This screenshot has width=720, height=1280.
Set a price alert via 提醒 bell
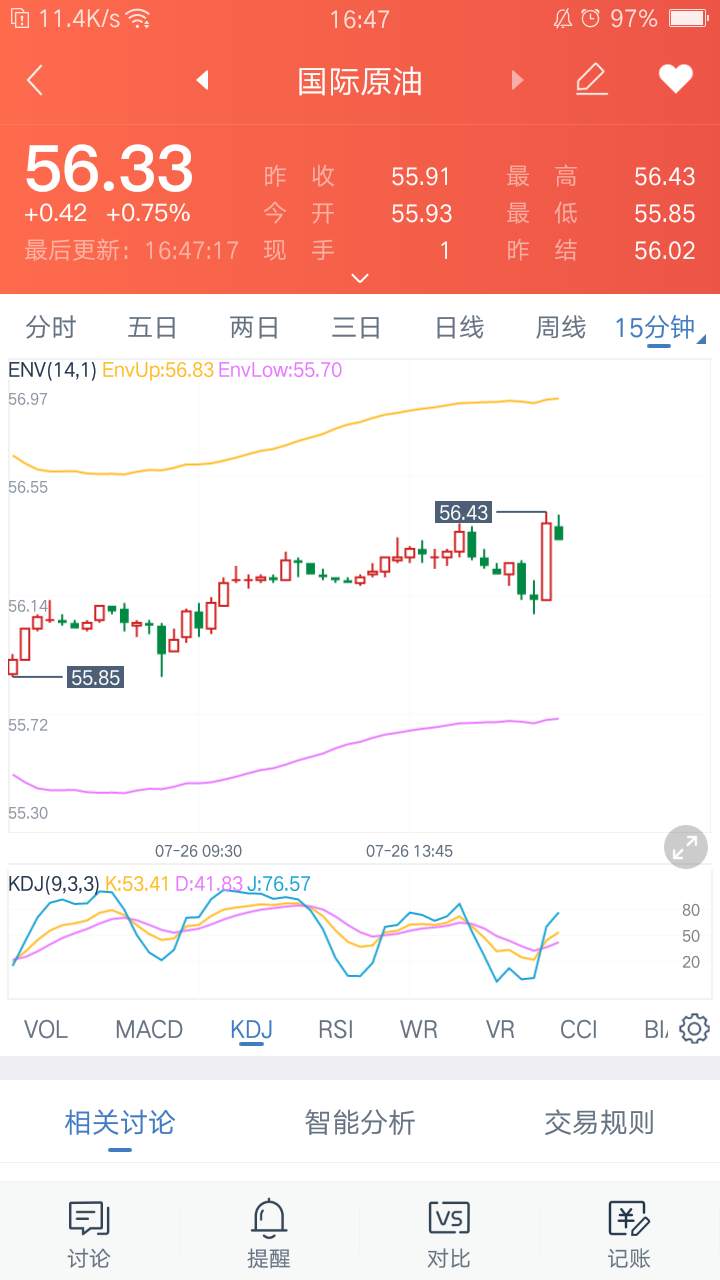[268, 1234]
